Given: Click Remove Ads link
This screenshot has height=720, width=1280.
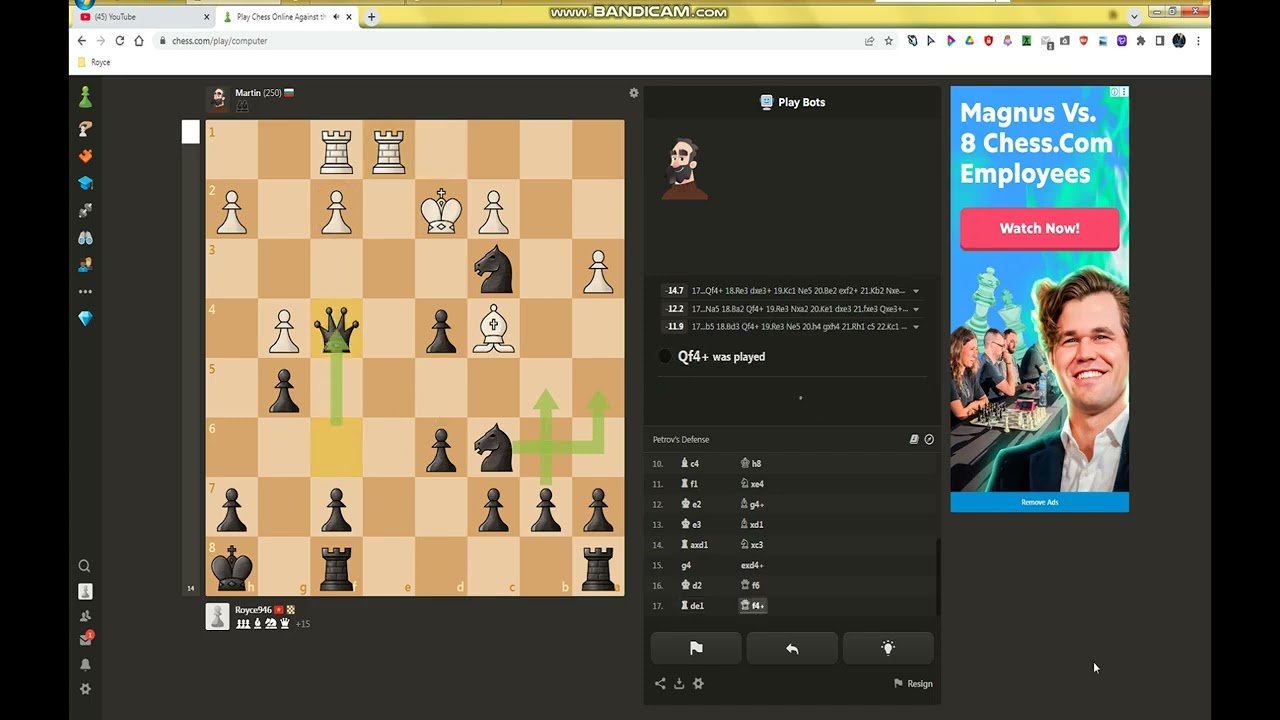Looking at the screenshot, I should pyautogui.click(x=1040, y=502).
